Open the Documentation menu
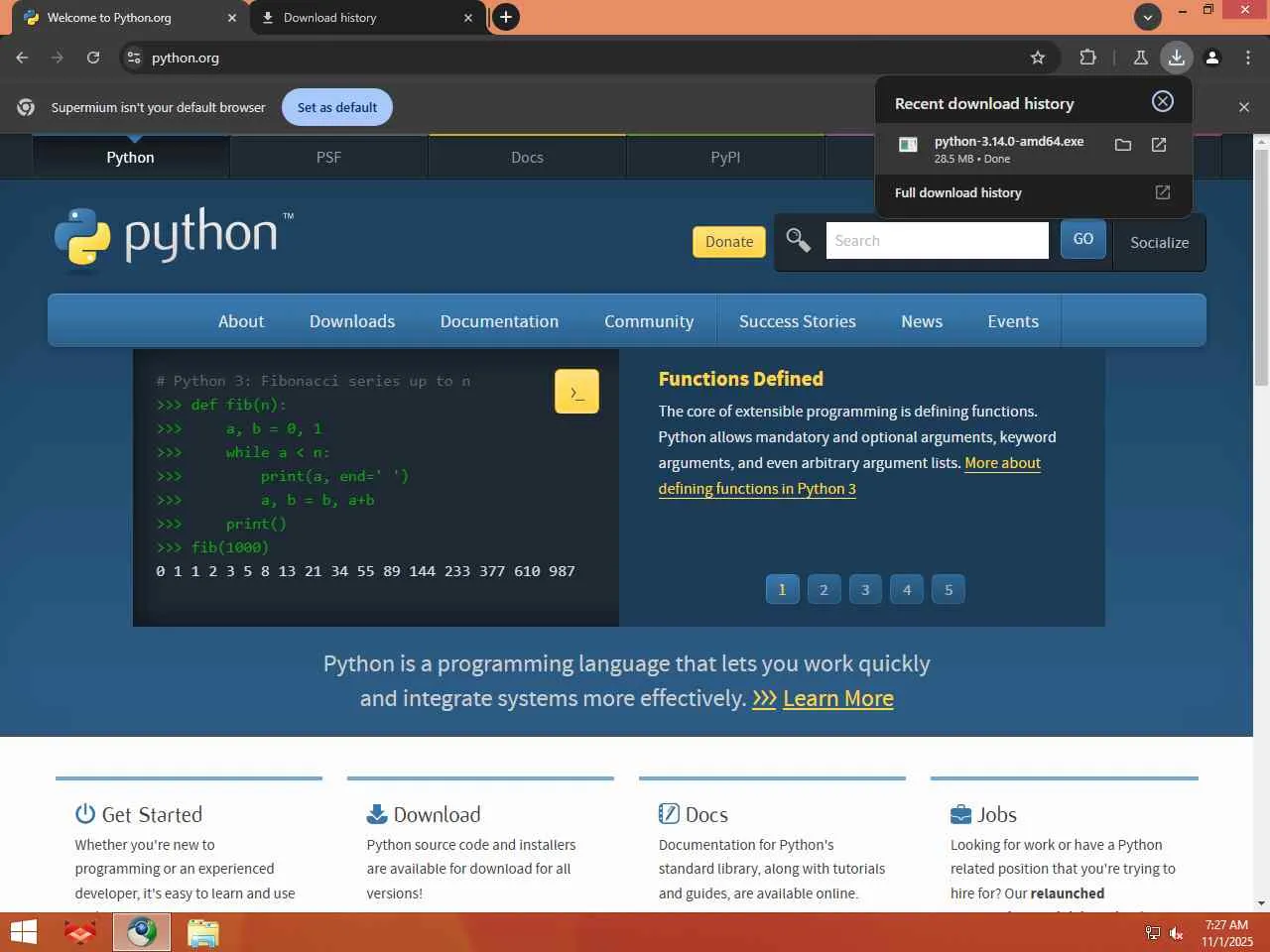This screenshot has height=952, width=1270. [x=499, y=321]
